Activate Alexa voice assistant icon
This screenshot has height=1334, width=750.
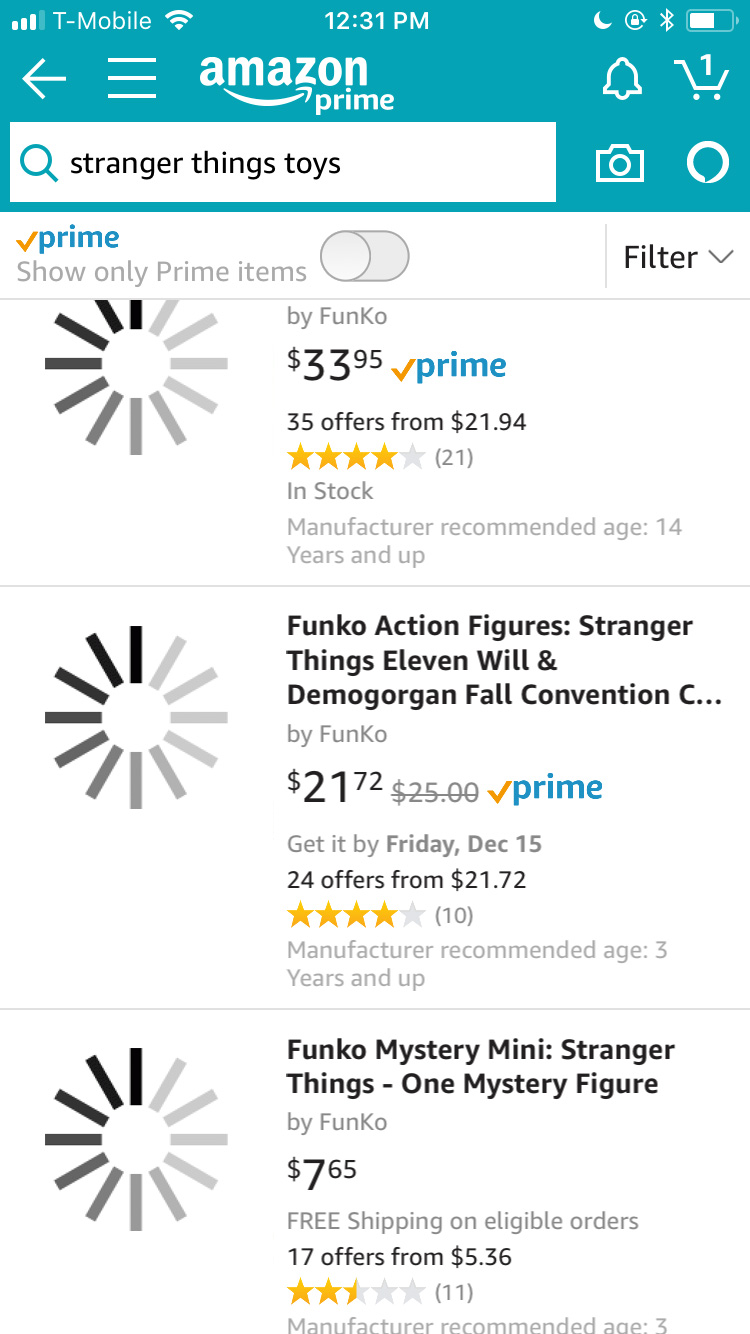coord(708,163)
